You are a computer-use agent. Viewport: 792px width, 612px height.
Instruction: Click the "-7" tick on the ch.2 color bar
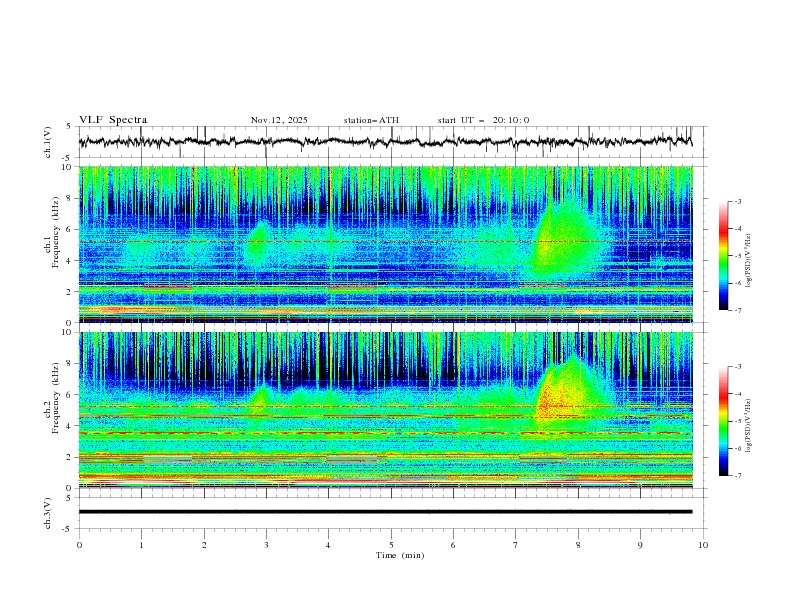coord(738,476)
